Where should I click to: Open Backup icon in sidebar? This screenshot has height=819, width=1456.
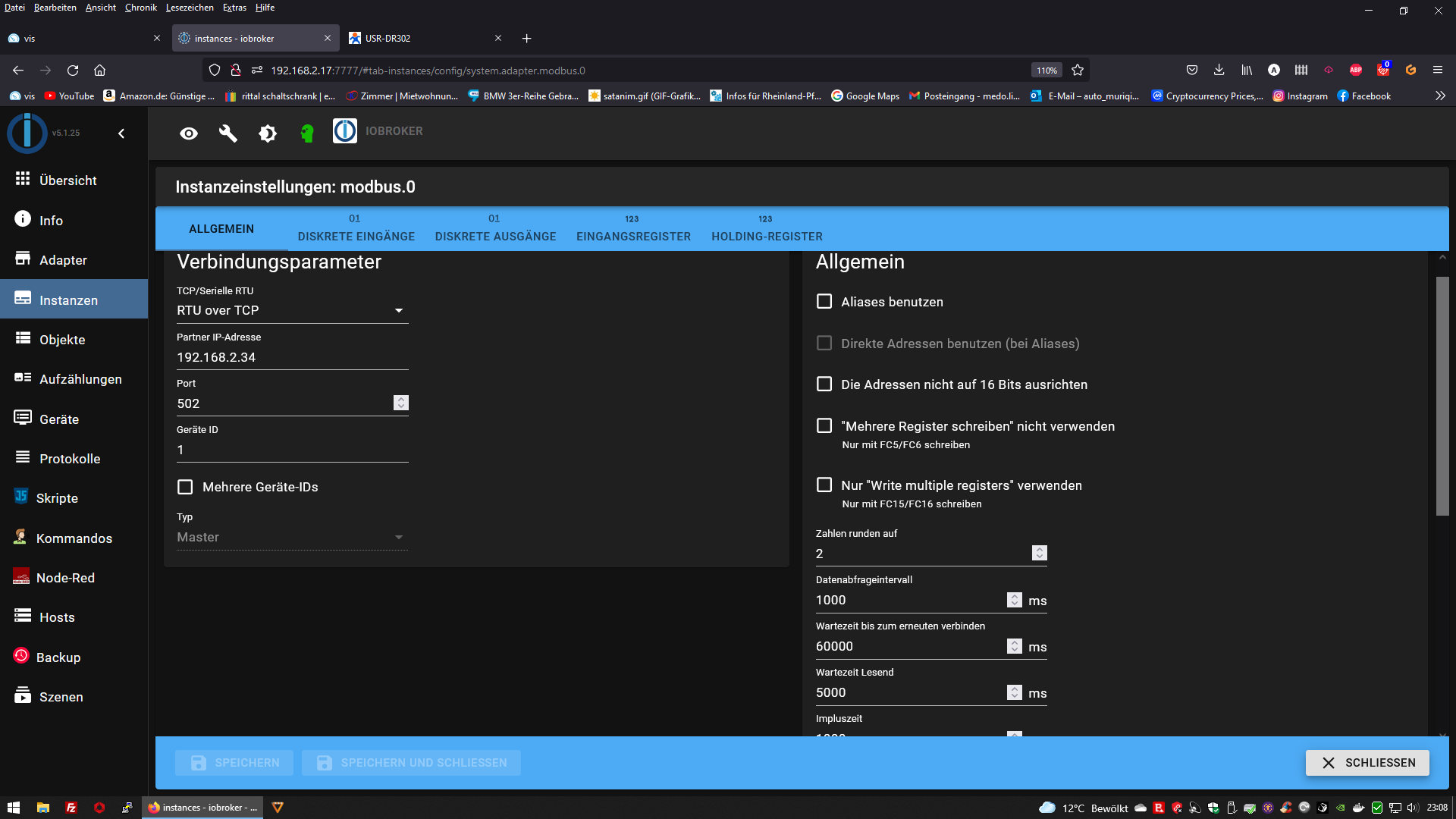coord(21,656)
